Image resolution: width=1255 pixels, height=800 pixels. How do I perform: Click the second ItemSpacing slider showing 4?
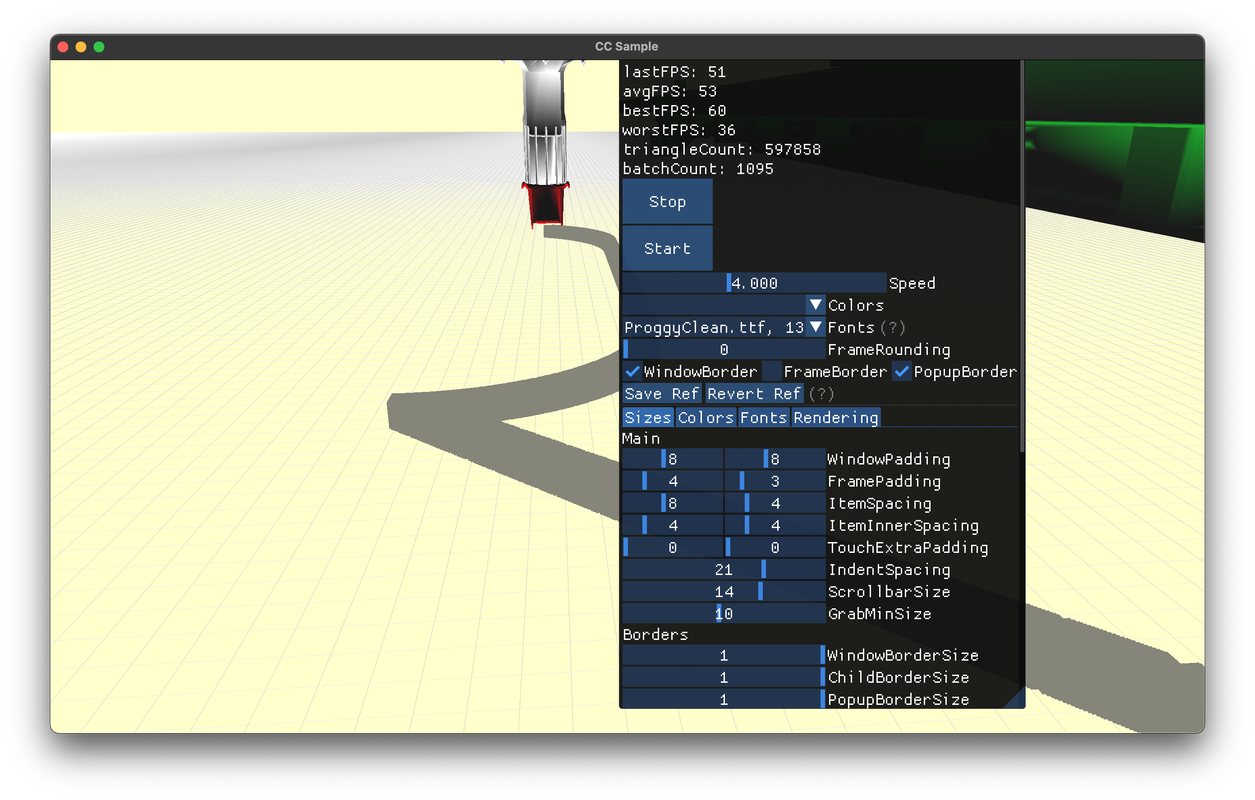(774, 503)
